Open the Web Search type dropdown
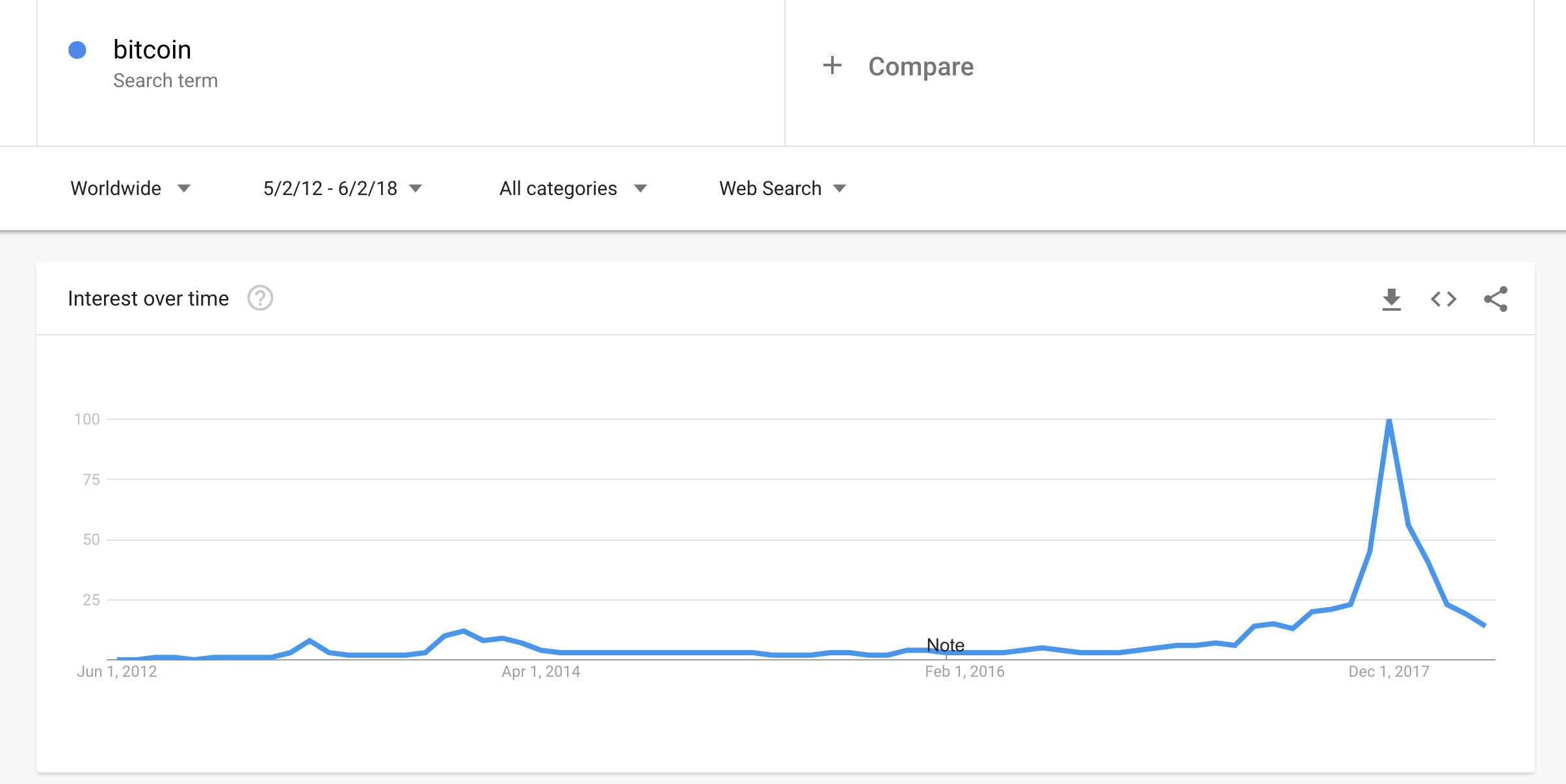1566x784 pixels. (782, 189)
